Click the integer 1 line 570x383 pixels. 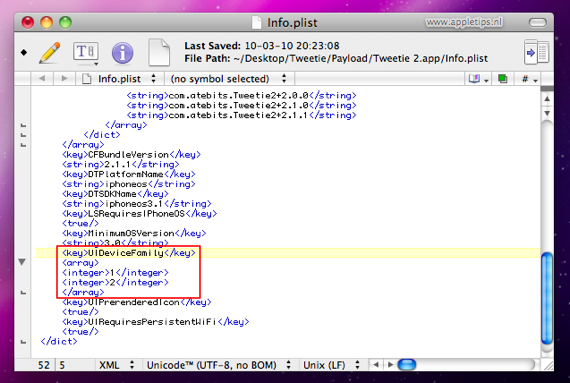tap(115, 273)
